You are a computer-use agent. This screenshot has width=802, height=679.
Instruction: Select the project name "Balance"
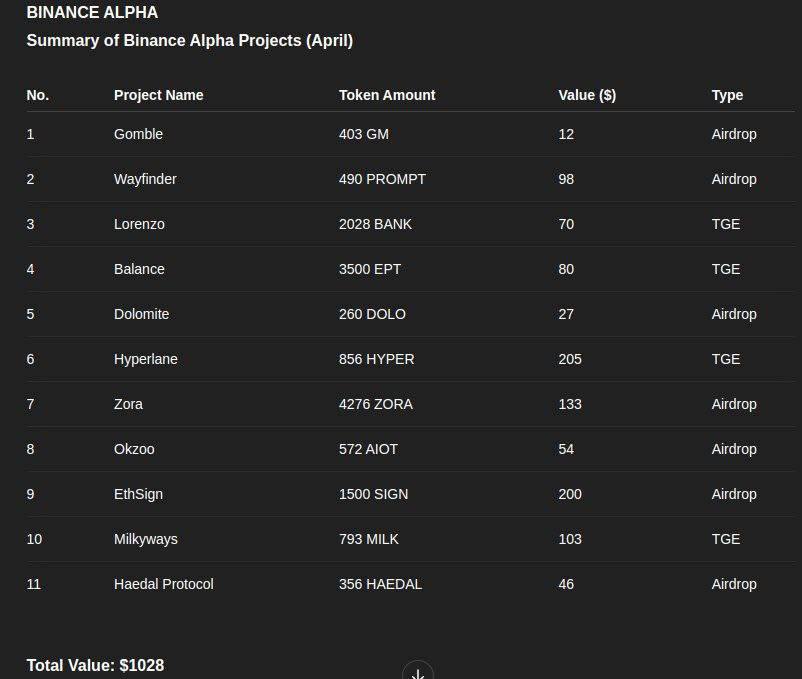coord(139,269)
